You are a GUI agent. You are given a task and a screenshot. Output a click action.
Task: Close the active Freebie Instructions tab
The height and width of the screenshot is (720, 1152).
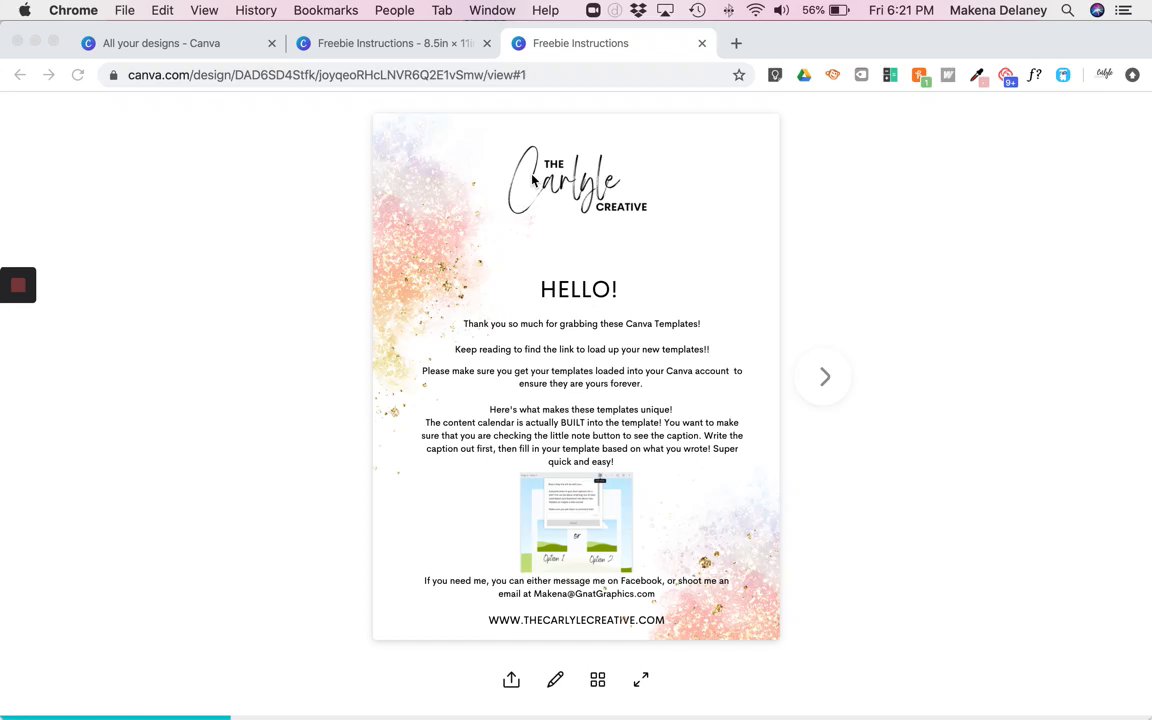point(702,43)
